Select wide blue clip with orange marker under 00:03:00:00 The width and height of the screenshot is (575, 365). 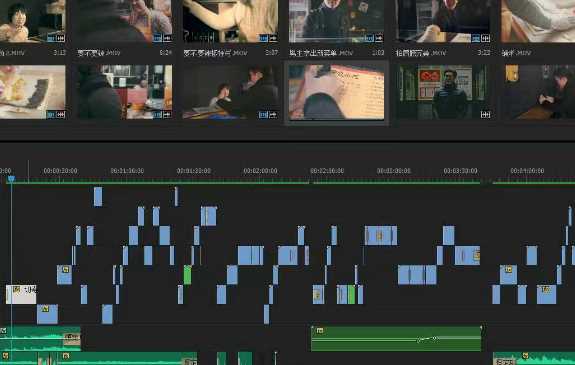tap(381, 236)
